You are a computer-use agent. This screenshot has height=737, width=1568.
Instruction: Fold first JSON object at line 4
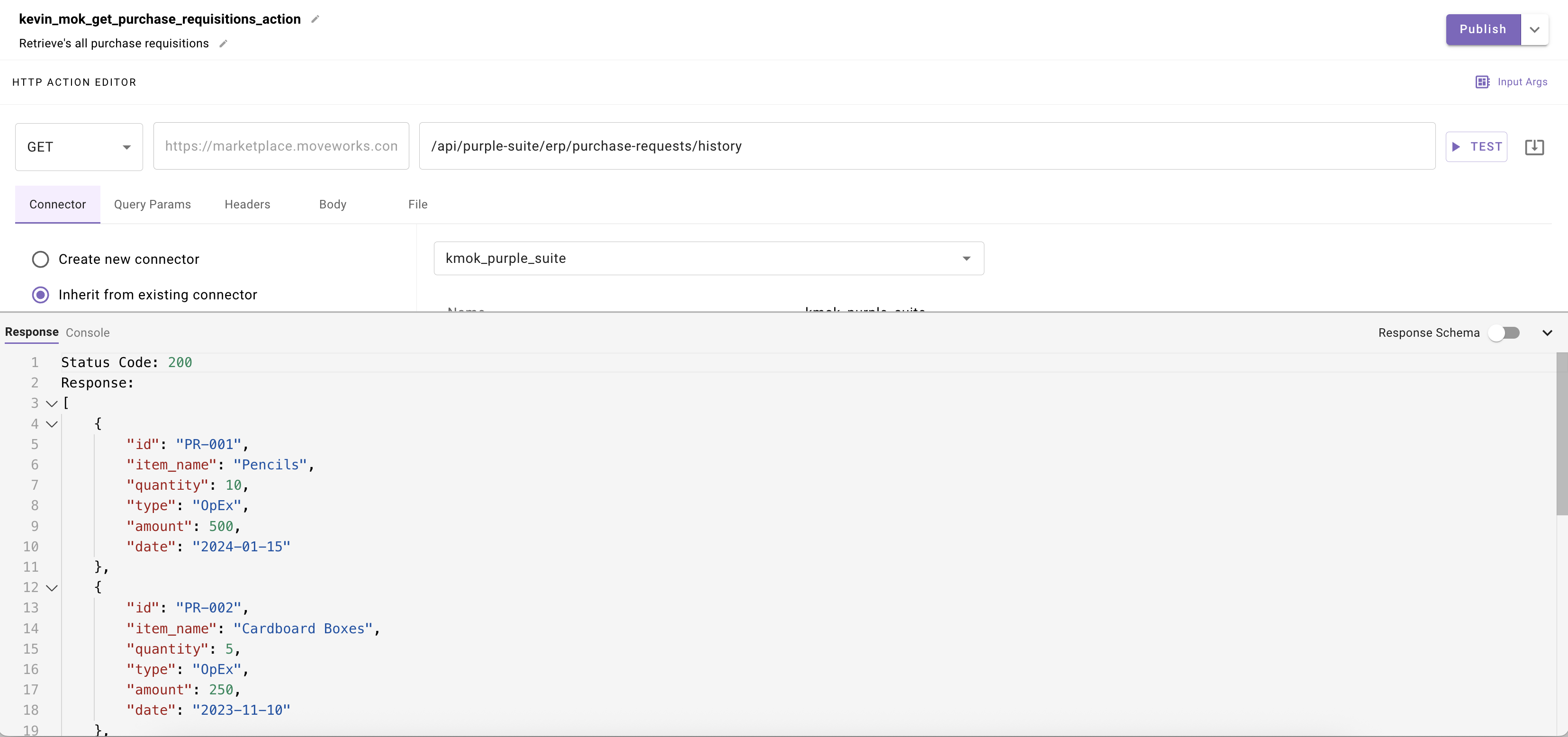[x=52, y=424]
